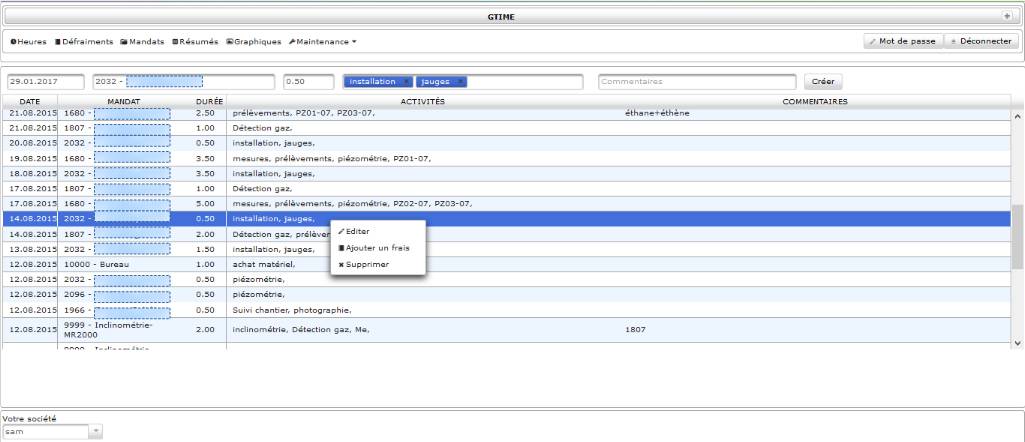Screen dimensions: 1025x442
Task: Open the Mandats section
Action: tap(143, 41)
